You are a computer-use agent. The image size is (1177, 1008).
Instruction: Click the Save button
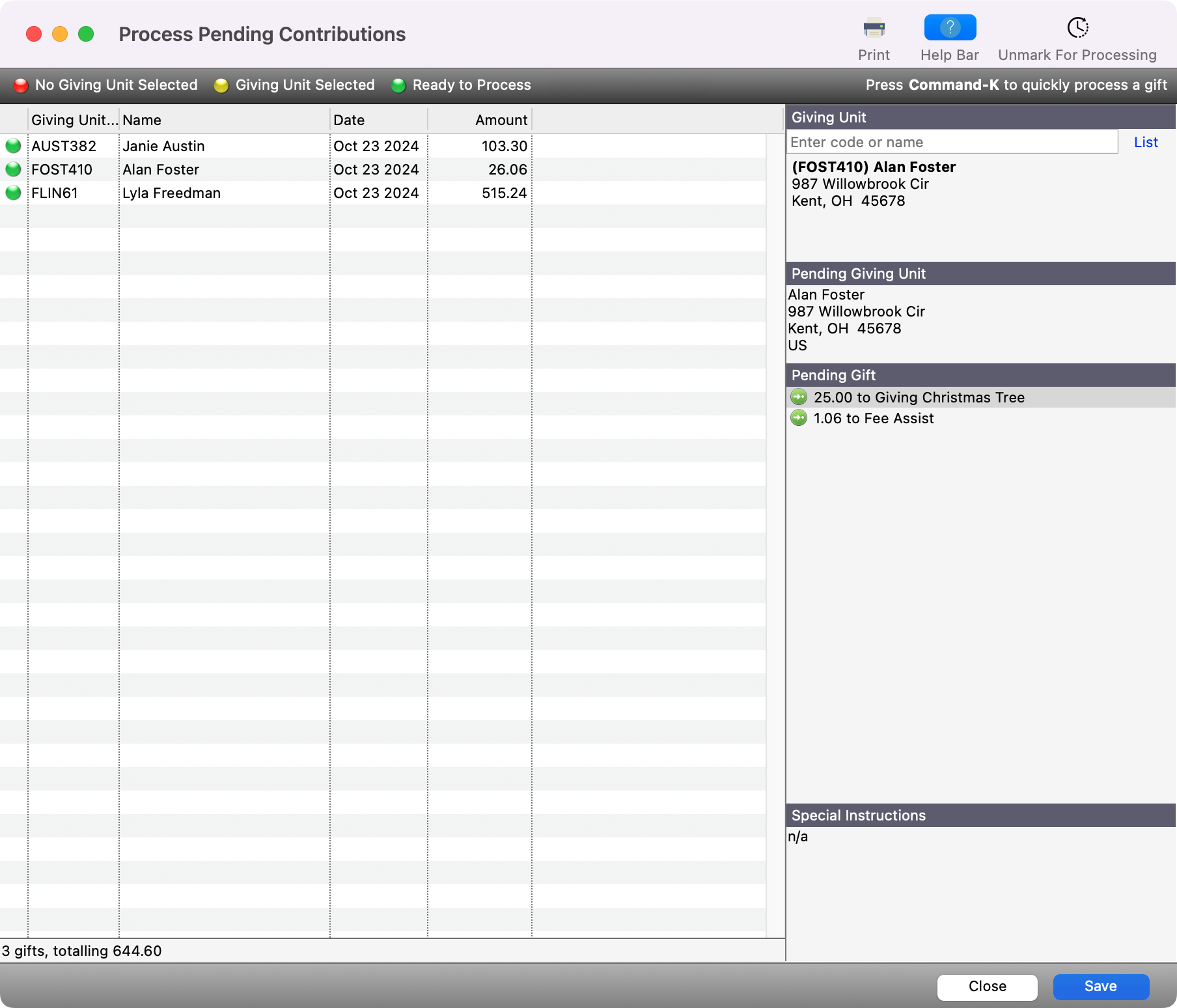pyautogui.click(x=1100, y=987)
